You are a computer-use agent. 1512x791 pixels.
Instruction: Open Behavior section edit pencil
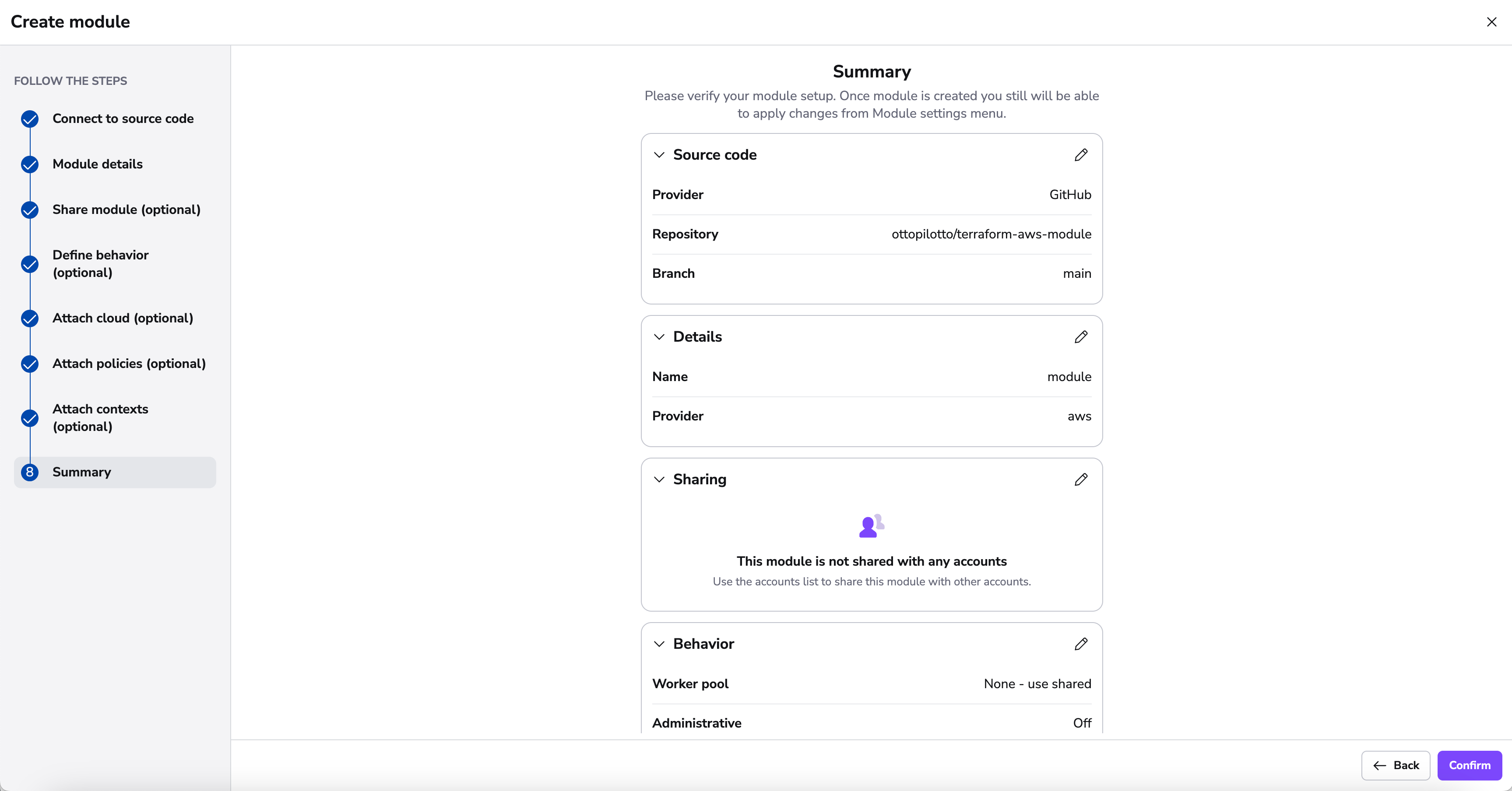click(1080, 644)
